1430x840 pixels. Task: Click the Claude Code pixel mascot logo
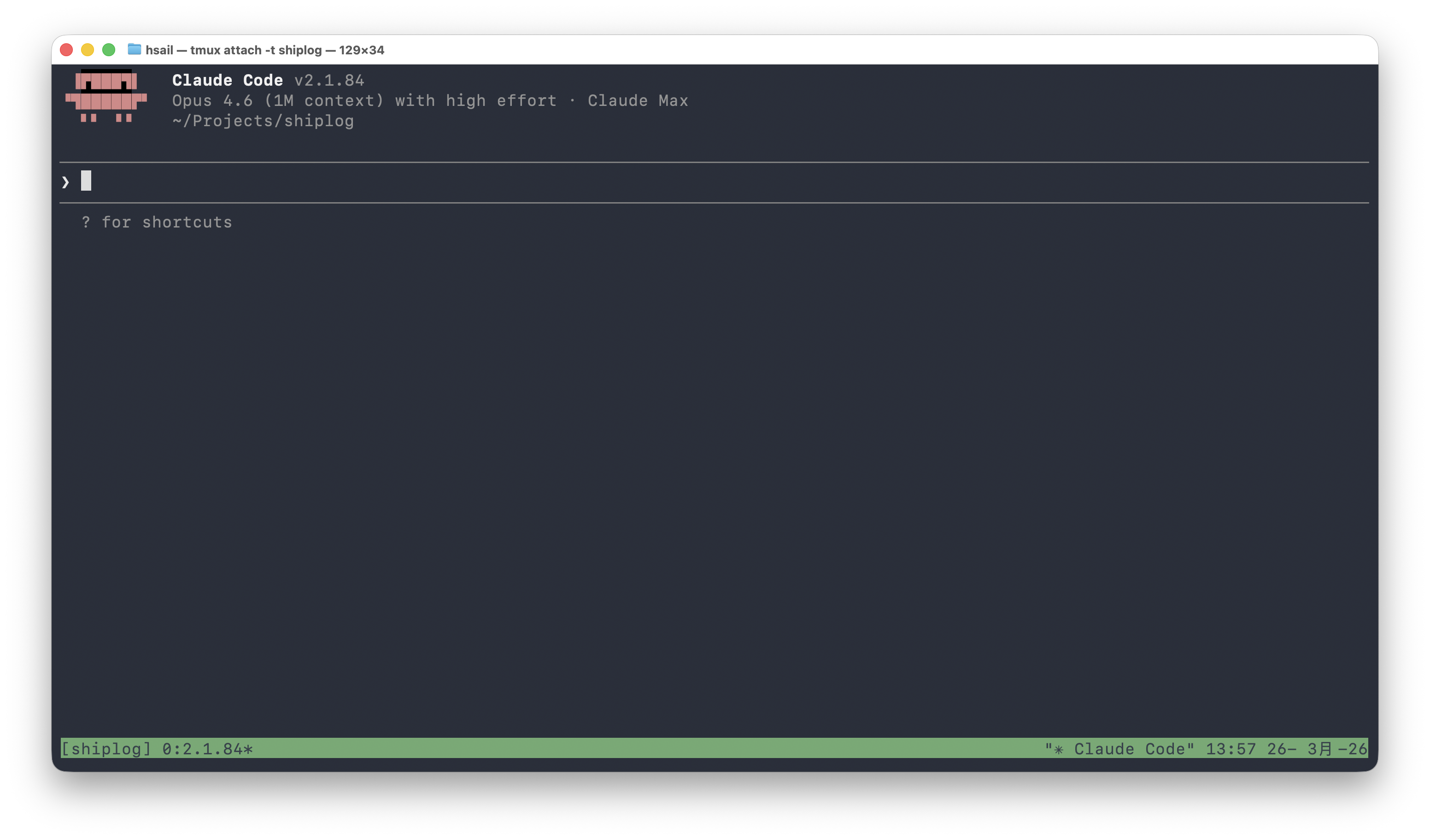[106, 96]
